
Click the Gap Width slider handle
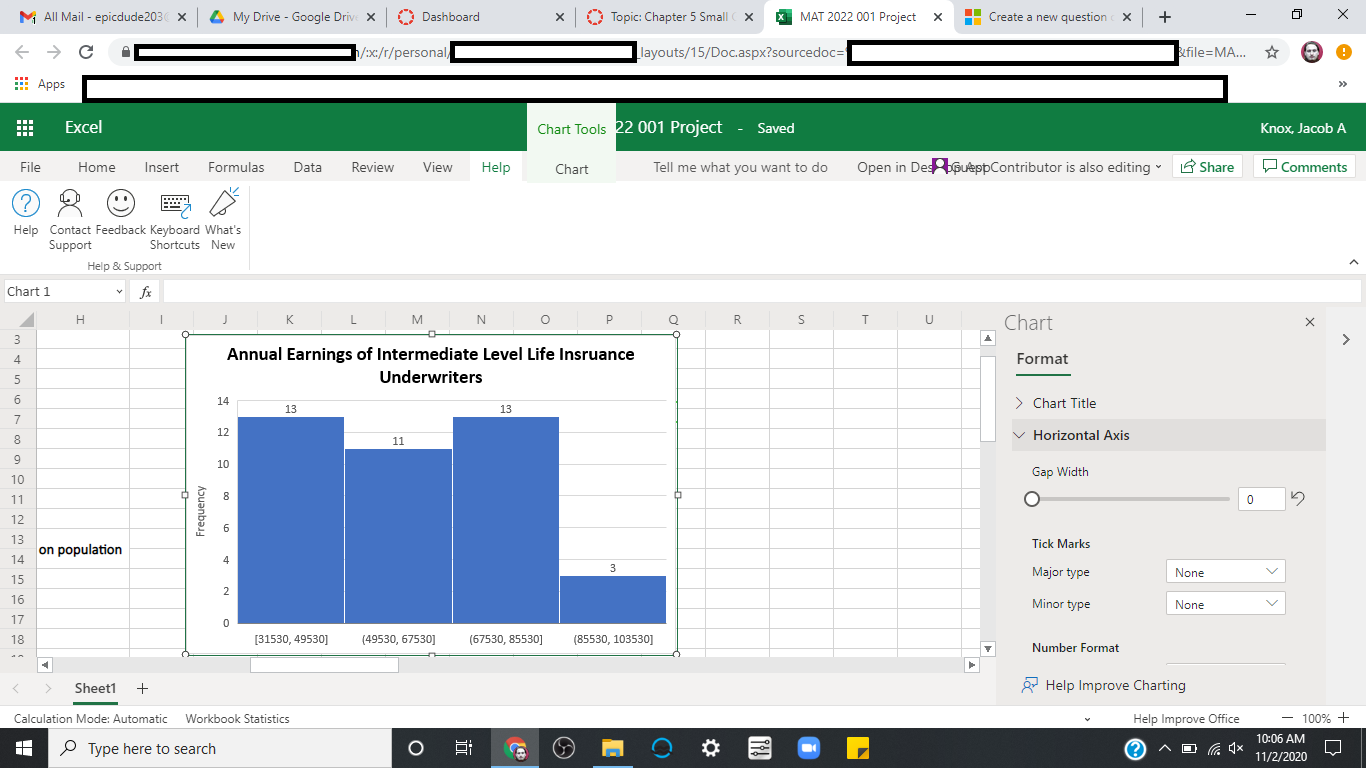pyautogui.click(x=1033, y=499)
